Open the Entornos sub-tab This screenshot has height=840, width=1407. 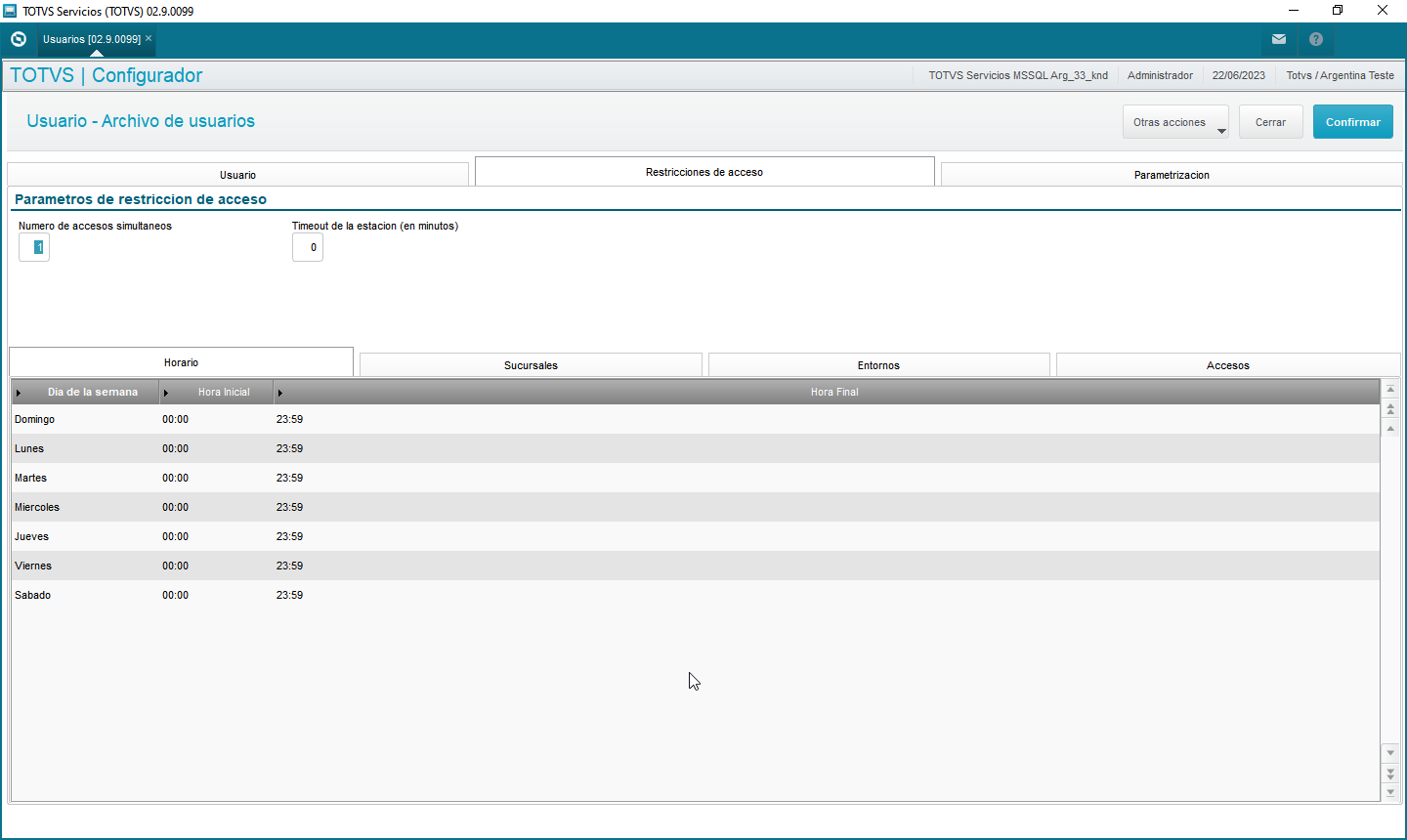(x=878, y=365)
